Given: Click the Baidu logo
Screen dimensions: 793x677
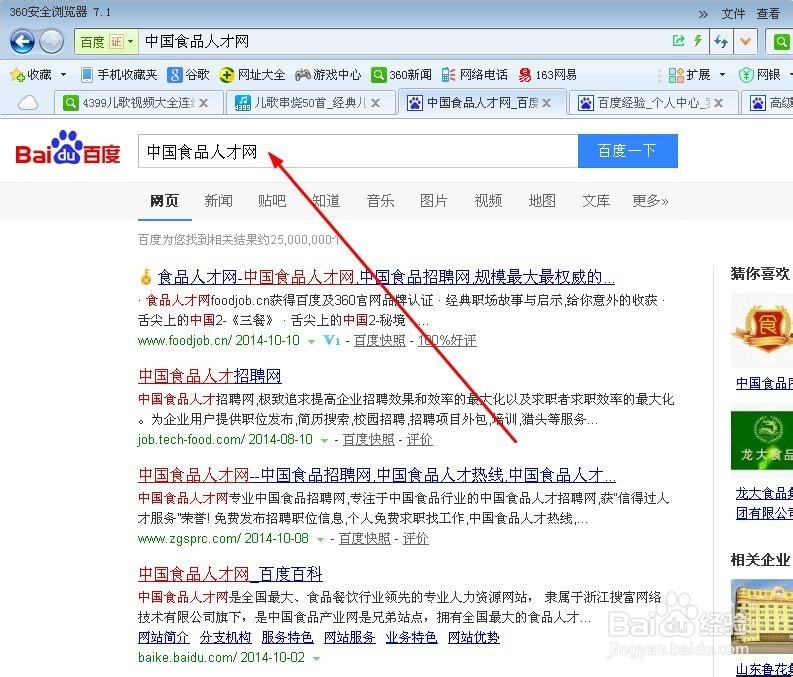Looking at the screenshot, I should click(68, 149).
